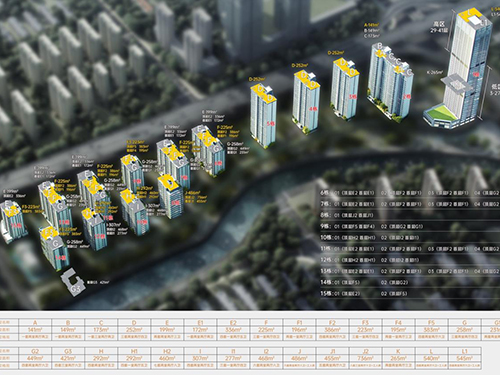Click the K-265m² label beside the tower
This screenshot has height=375, width=500.
point(434,72)
